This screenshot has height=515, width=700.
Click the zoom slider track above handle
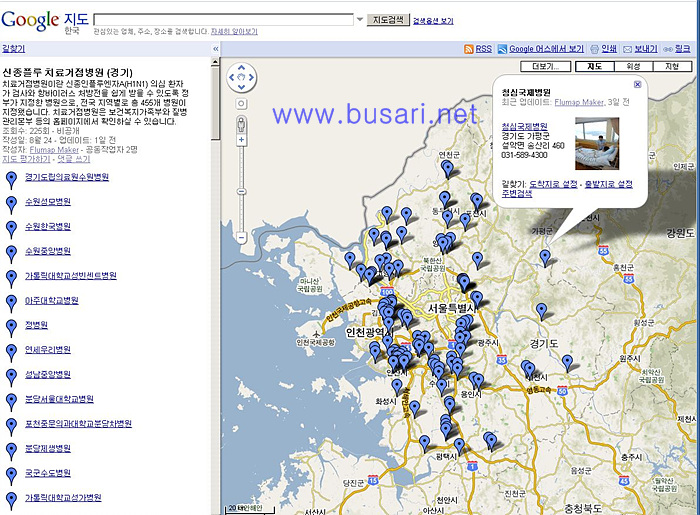(242, 167)
